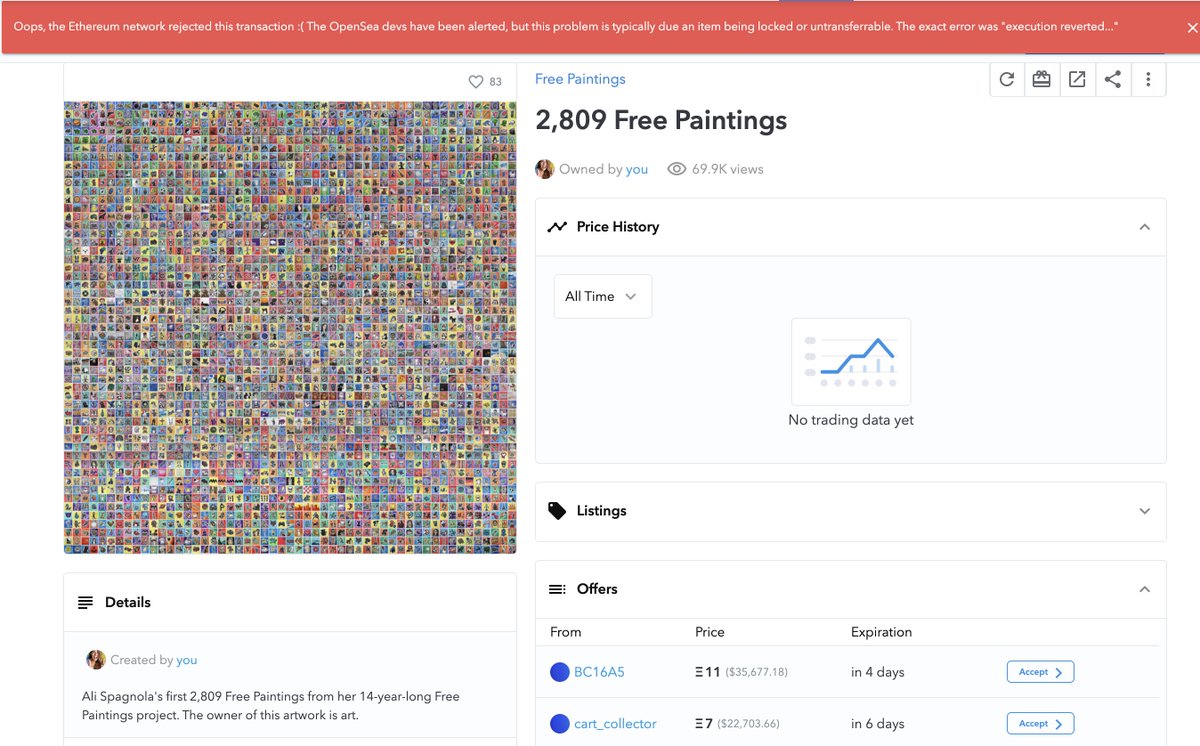This screenshot has width=1200, height=746.
Task: Click the Details header label
Action: pos(128,603)
